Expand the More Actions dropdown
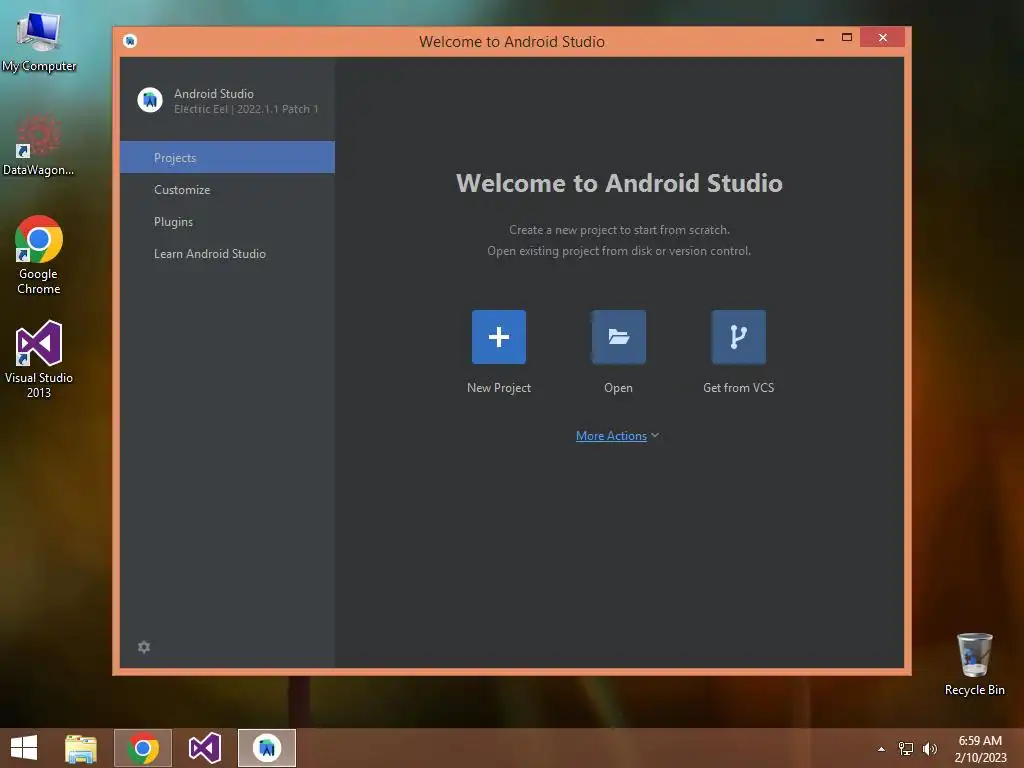1024x768 pixels. [617, 436]
